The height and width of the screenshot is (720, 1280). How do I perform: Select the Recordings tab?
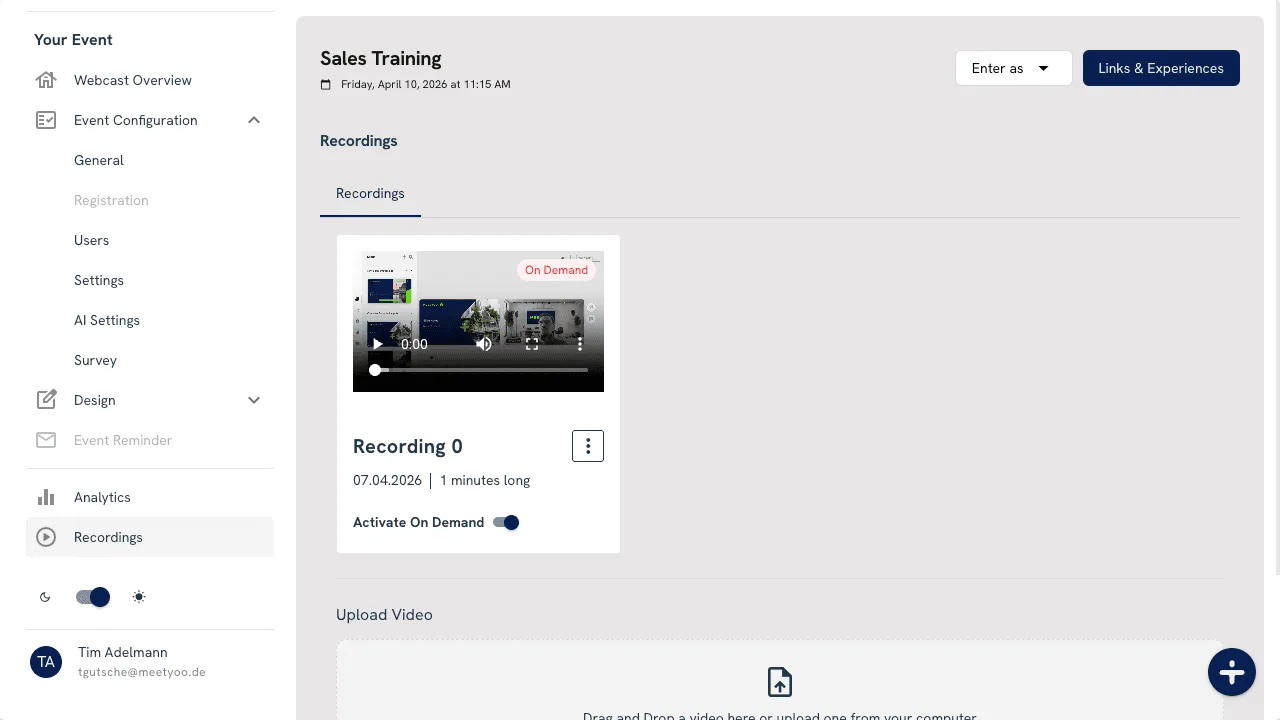(370, 193)
